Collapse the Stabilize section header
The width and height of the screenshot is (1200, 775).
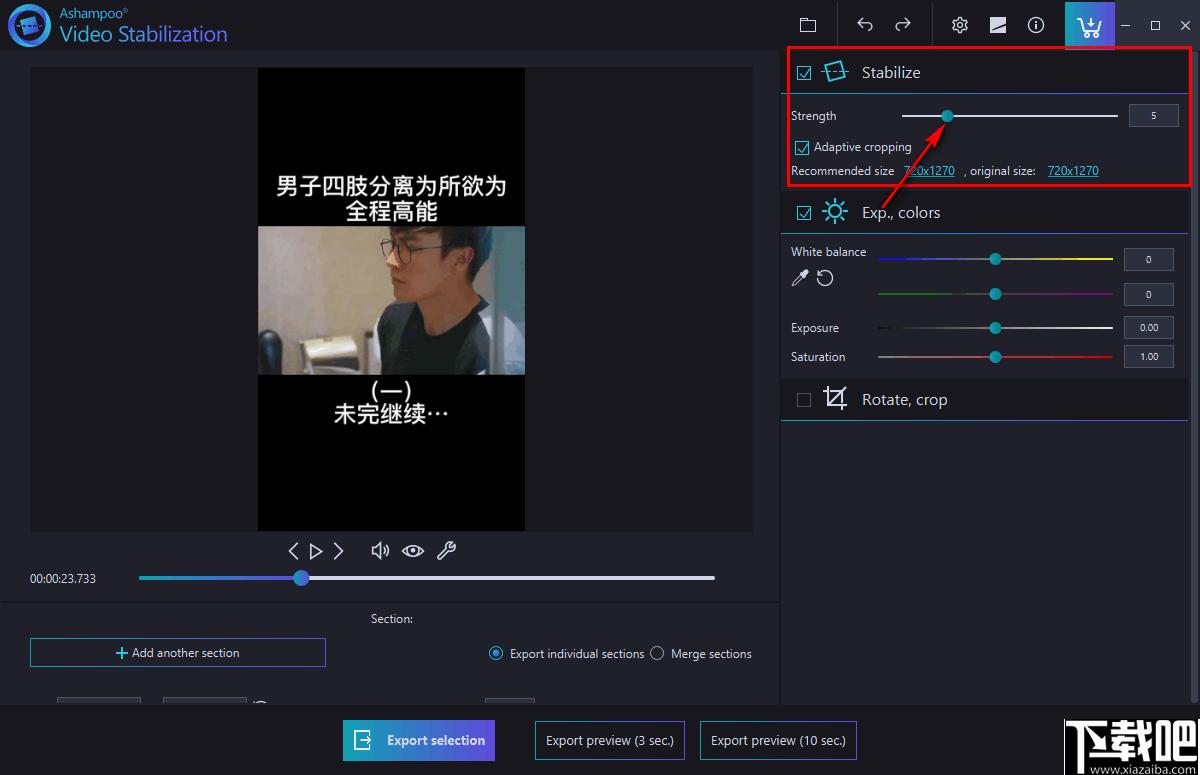985,73
